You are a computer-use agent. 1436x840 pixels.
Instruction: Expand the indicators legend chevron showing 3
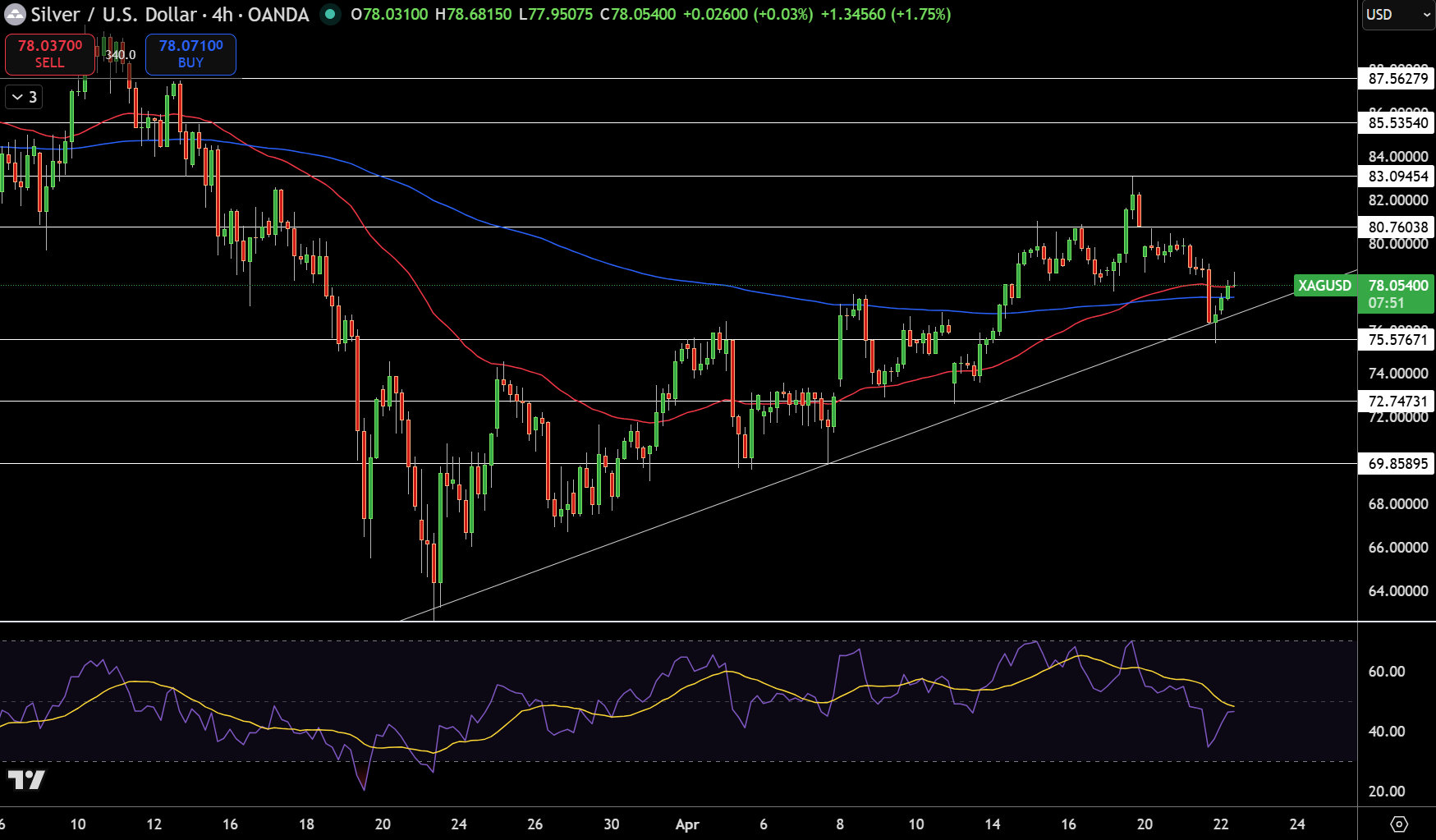[24, 97]
